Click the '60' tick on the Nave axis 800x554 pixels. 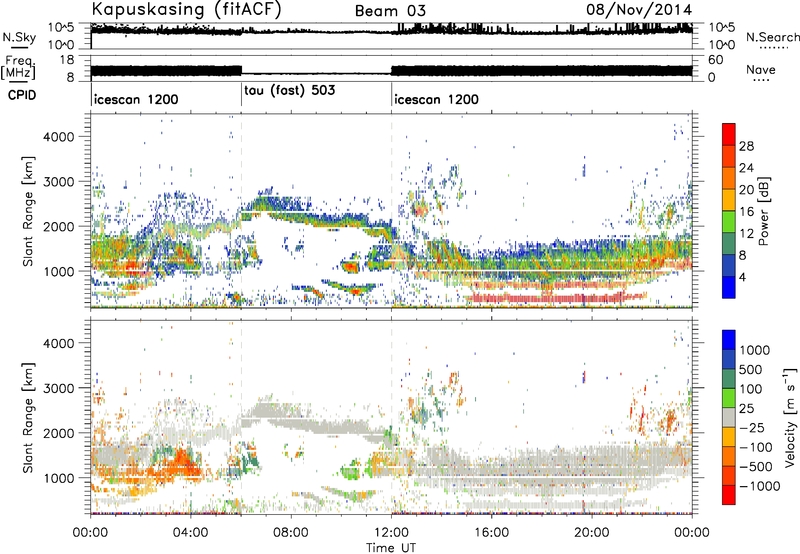point(716,60)
